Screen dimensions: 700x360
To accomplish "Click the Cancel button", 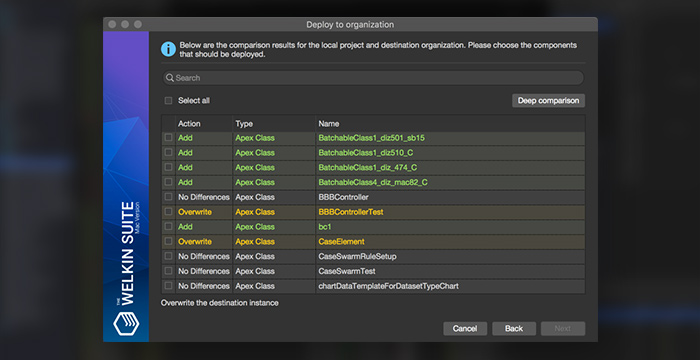I will pos(465,328).
